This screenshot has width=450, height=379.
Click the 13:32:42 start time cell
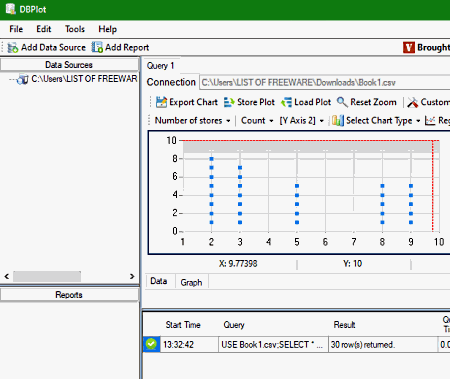coord(189,344)
